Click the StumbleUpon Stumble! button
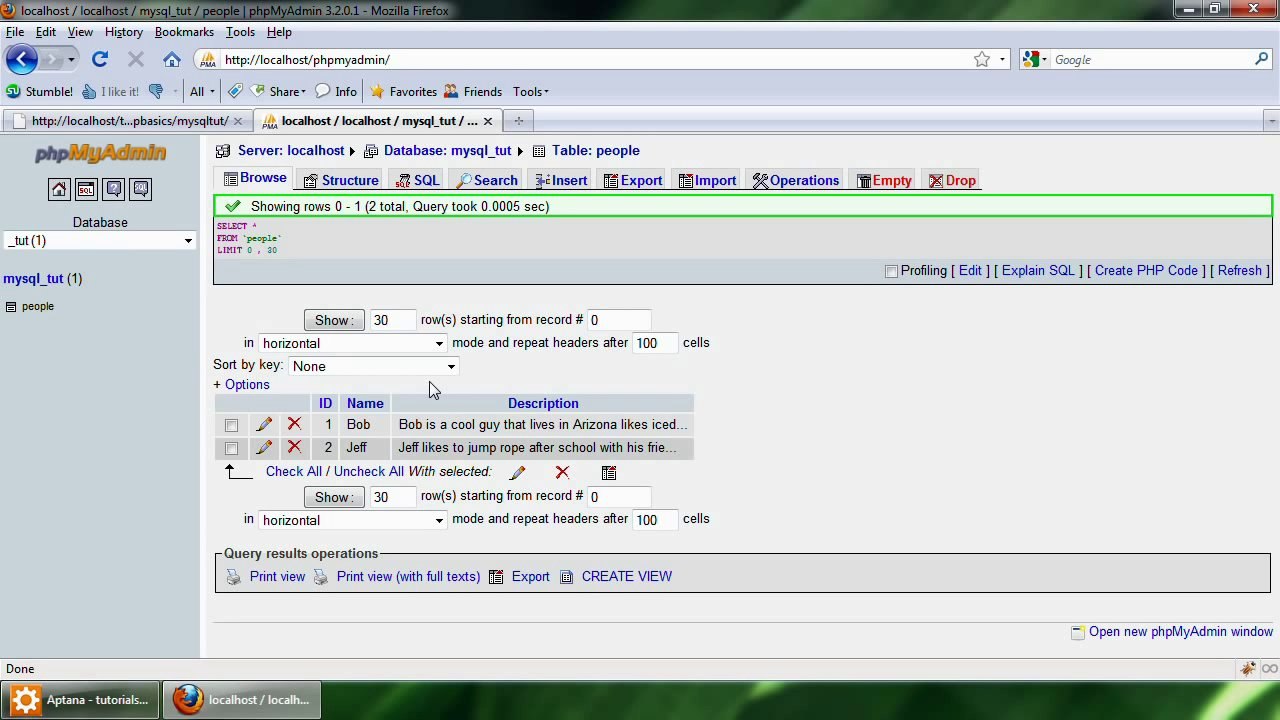Image resolution: width=1280 pixels, height=720 pixels. pos(38,92)
